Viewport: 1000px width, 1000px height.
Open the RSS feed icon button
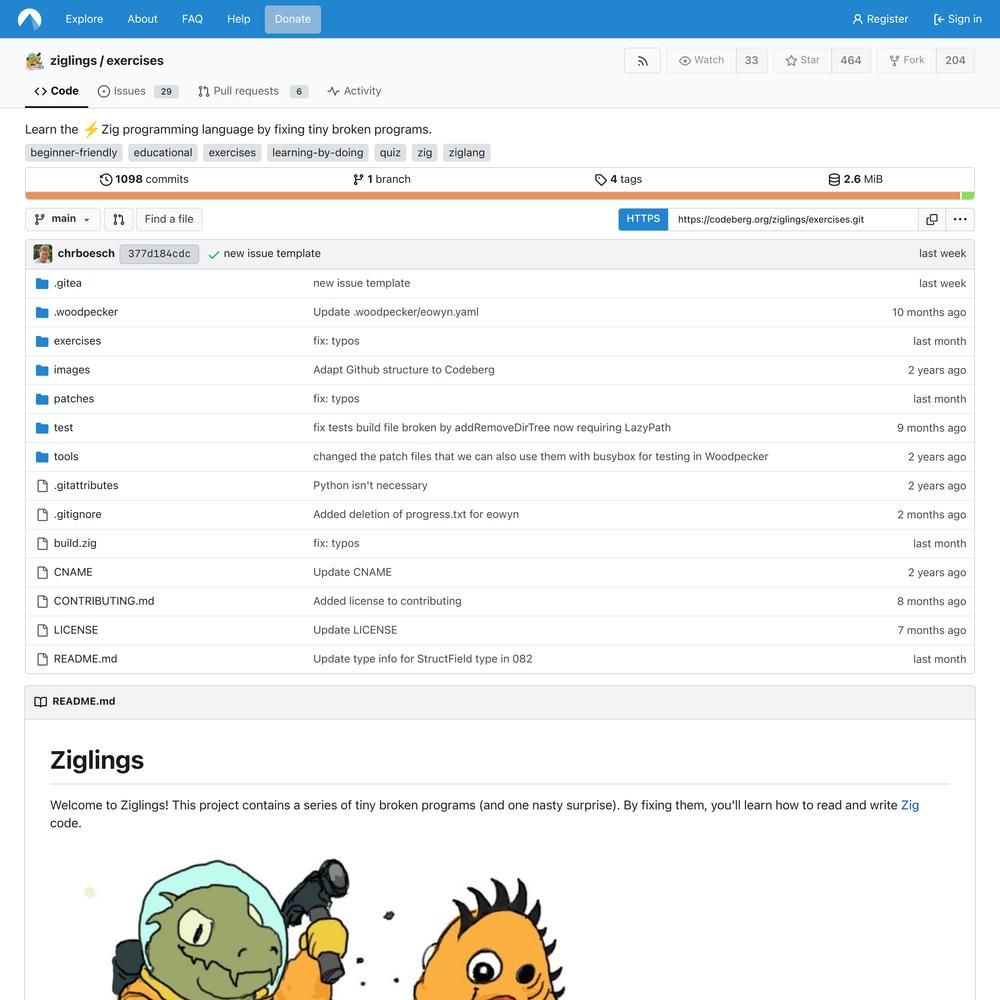click(642, 61)
